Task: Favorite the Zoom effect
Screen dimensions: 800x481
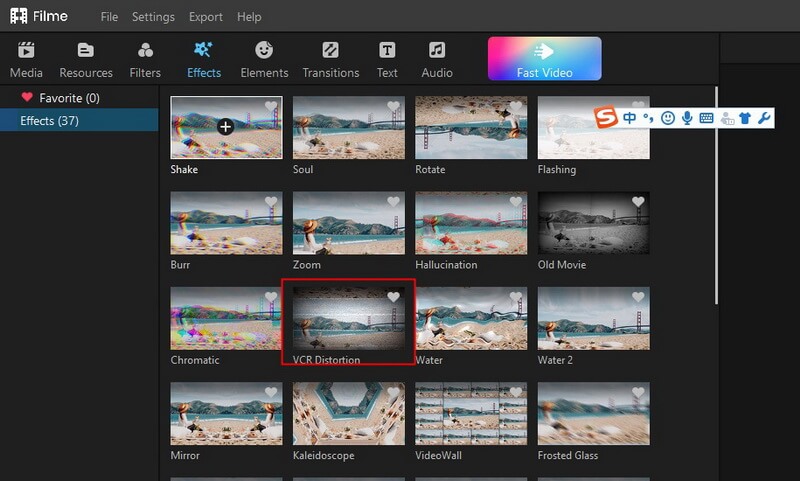Action: (393, 201)
